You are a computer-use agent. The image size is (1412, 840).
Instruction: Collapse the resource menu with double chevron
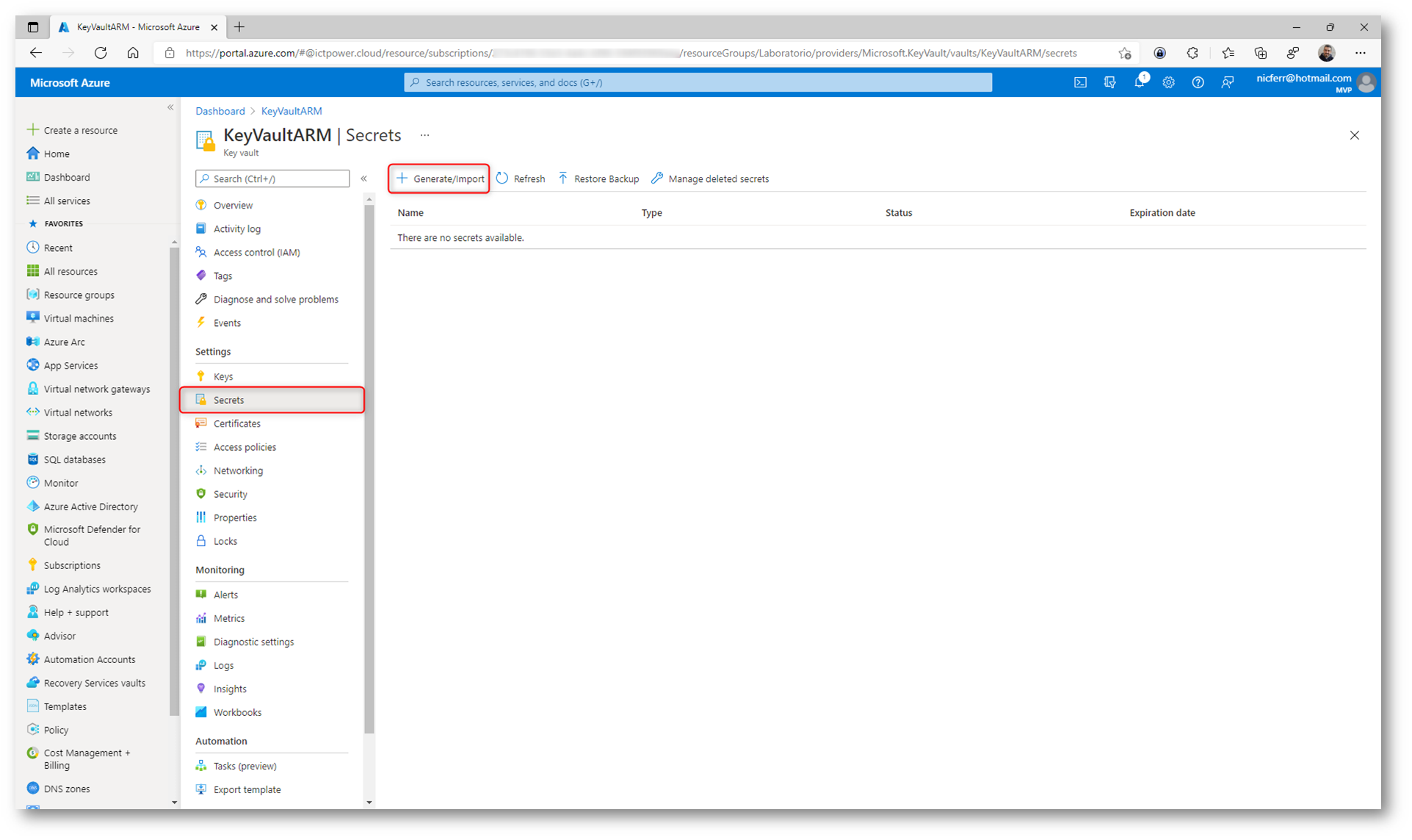tap(364, 179)
